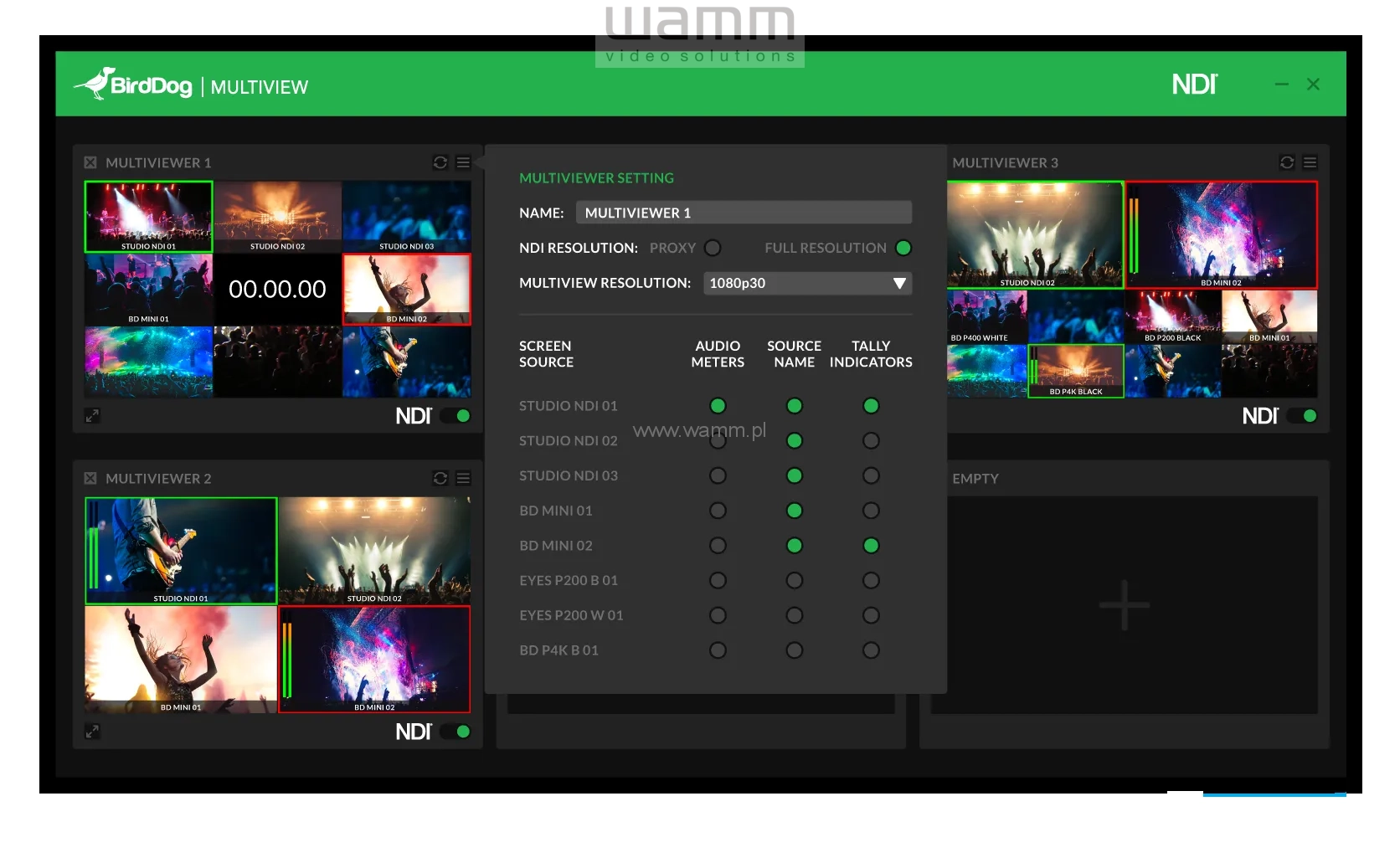This screenshot has height=863, width=1400.
Task: Enable audio meters for Eyes P200 B 01
Action: pos(718,580)
